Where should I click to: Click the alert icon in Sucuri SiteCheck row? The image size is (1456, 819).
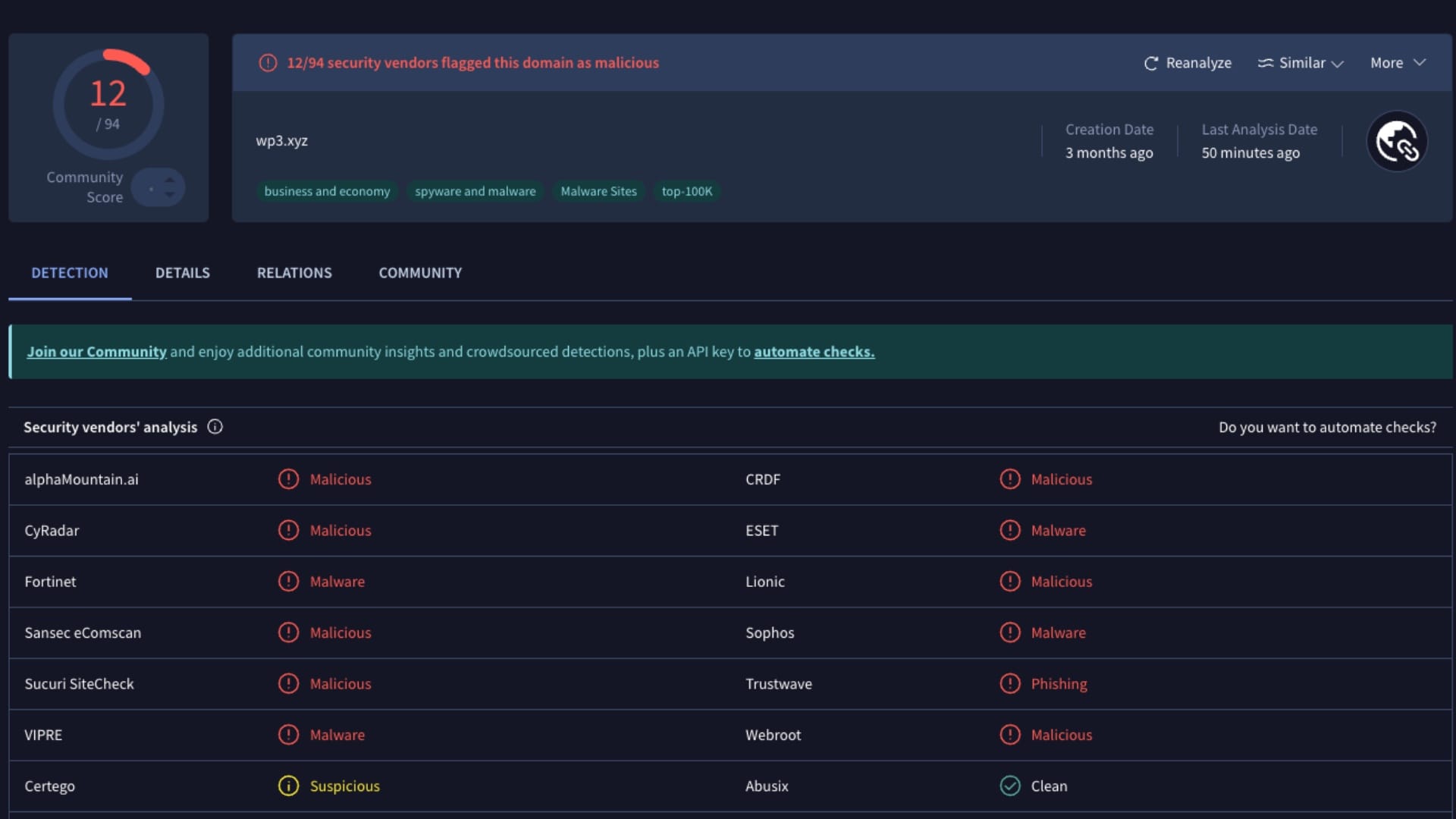288,684
